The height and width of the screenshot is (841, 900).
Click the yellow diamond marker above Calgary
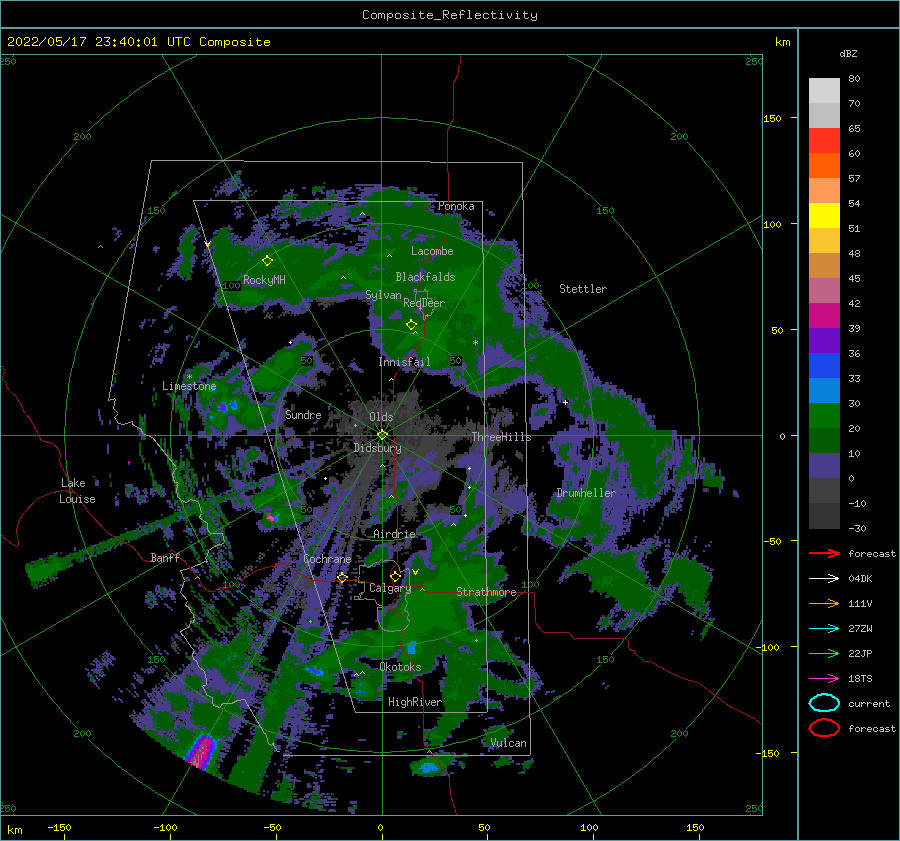[x=395, y=576]
